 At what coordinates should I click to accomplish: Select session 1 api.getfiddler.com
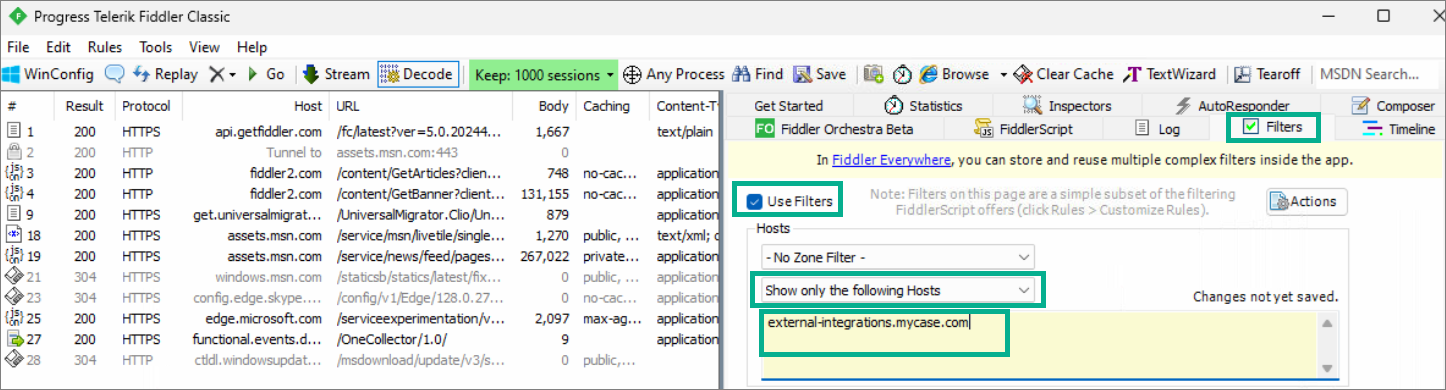tap(361, 131)
